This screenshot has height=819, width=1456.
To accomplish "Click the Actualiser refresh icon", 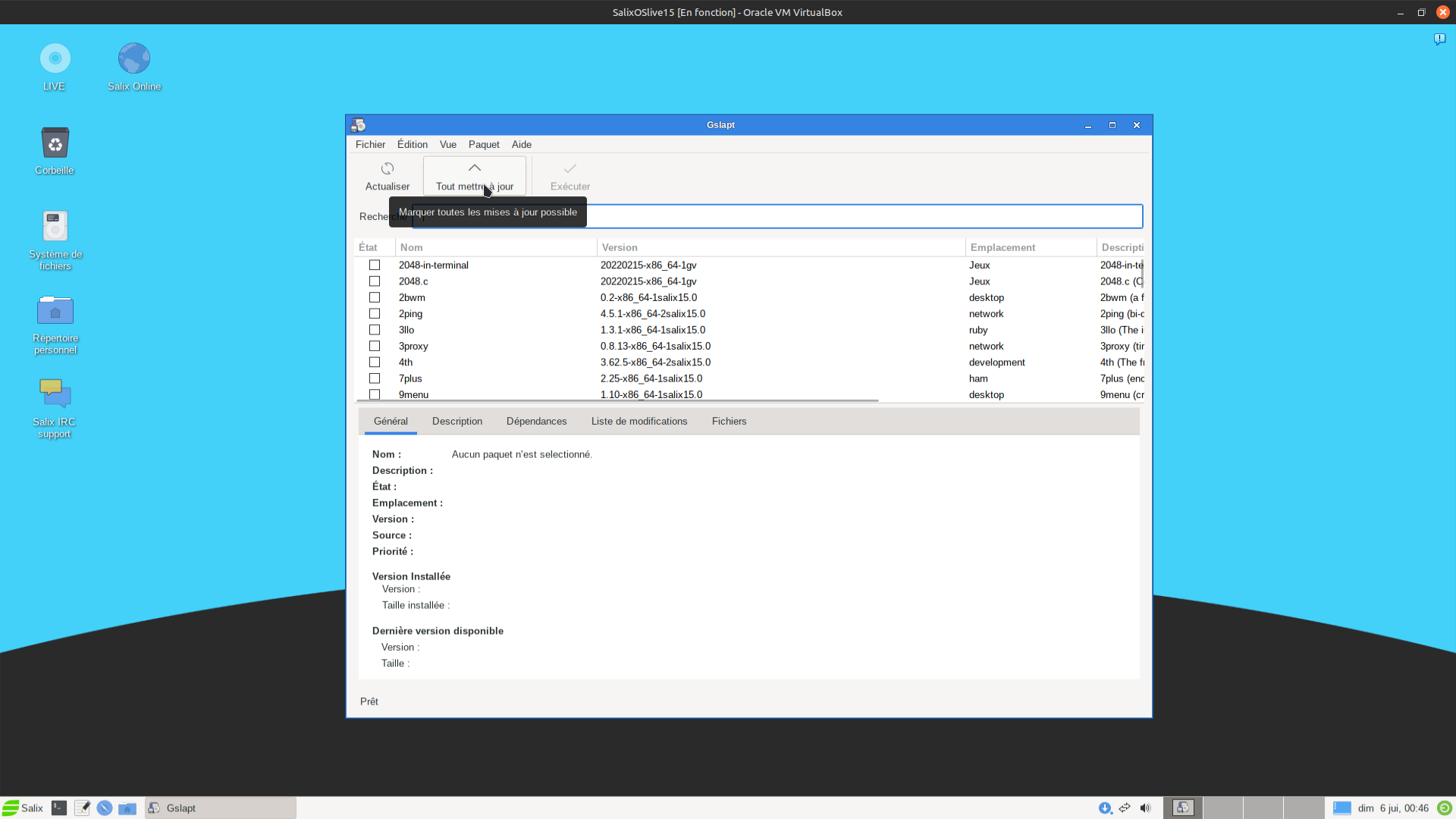I will point(388,168).
